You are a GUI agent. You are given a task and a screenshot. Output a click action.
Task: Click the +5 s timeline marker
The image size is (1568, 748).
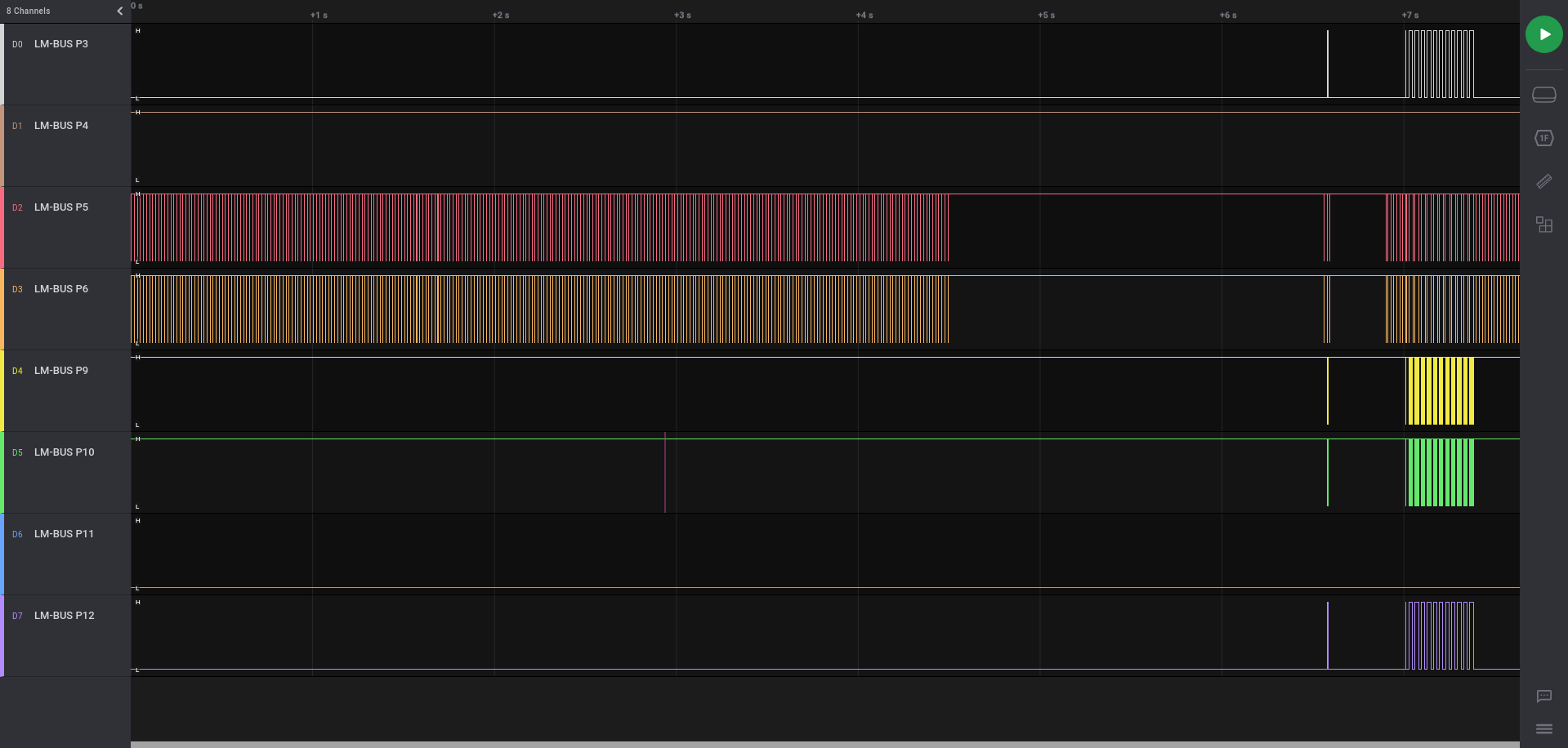[1046, 15]
